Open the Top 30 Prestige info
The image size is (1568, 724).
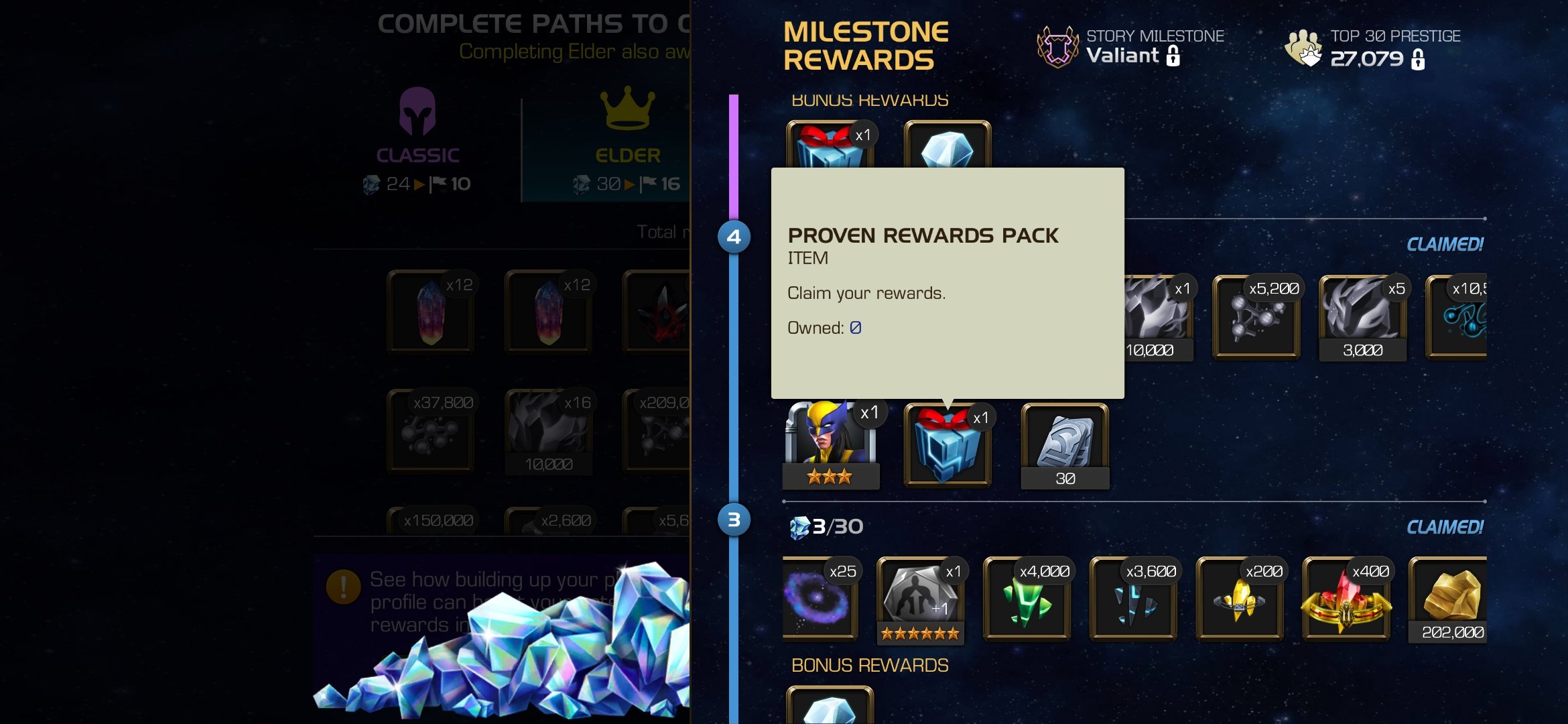[1372, 48]
